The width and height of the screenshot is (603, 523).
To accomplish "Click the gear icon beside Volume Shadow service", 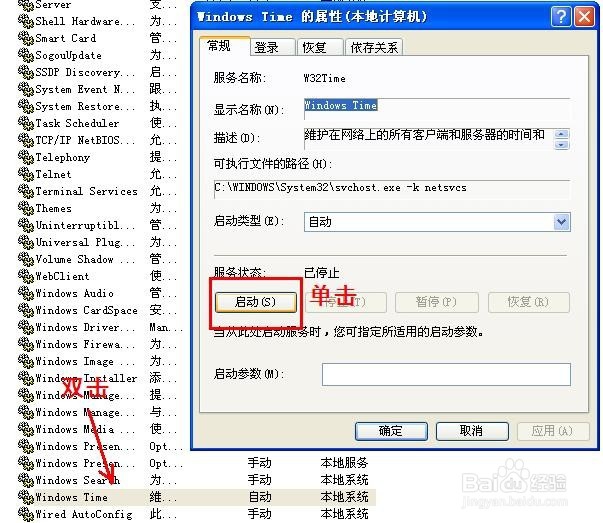I will [x=26, y=259].
